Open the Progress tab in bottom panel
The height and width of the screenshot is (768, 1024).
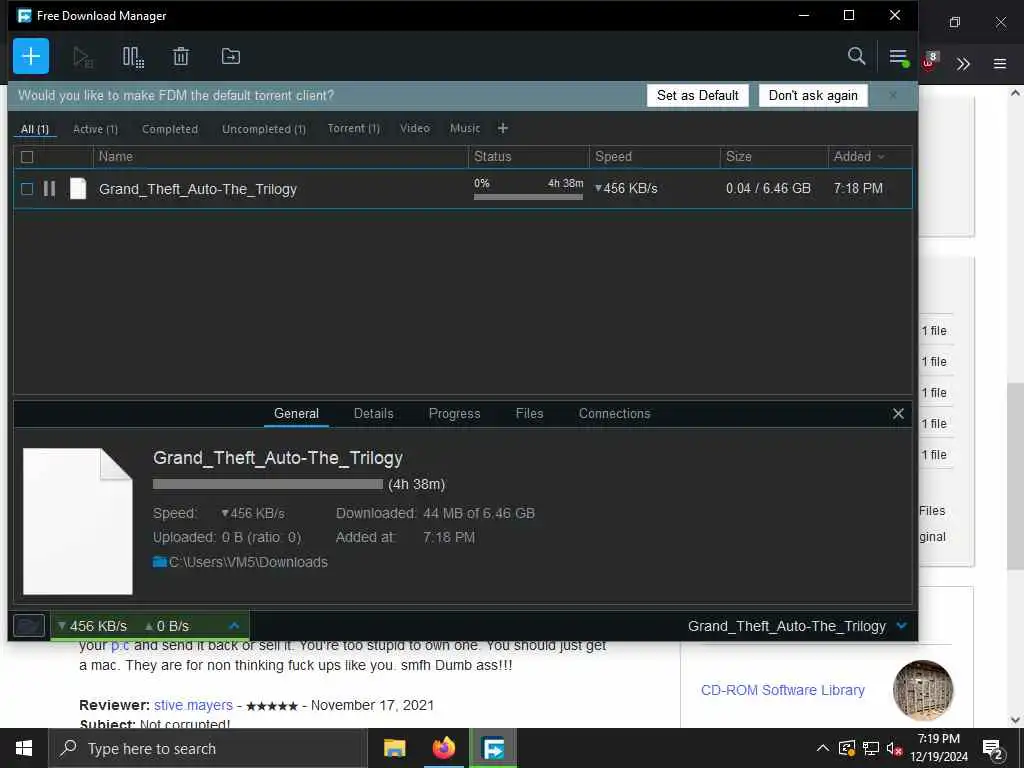click(455, 413)
